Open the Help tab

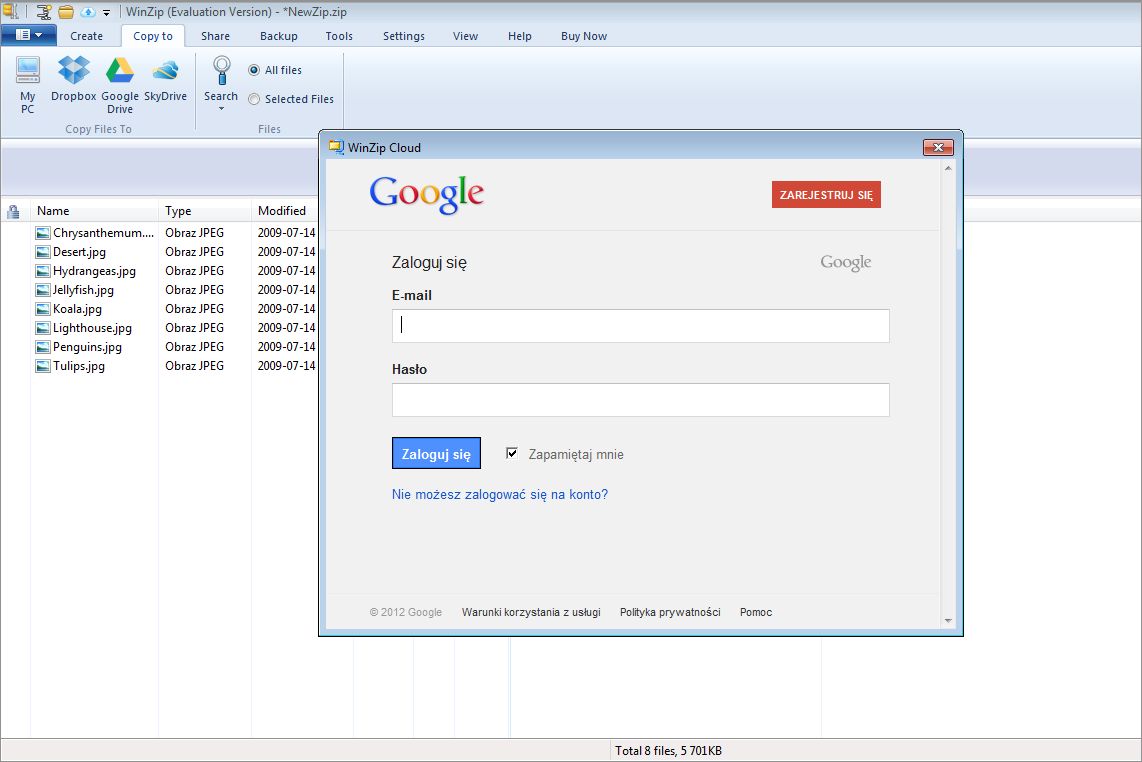(x=520, y=36)
